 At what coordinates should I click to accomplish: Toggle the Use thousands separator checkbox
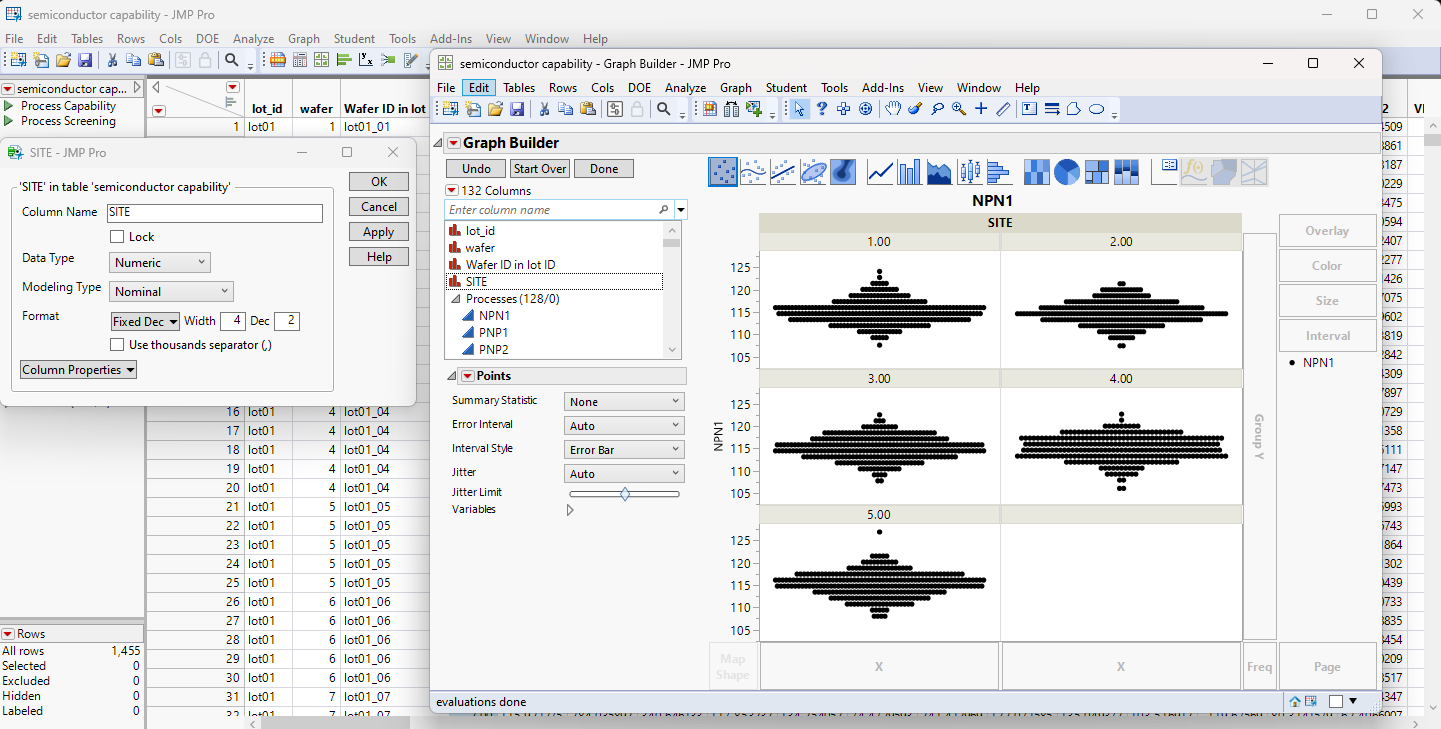pyautogui.click(x=117, y=345)
